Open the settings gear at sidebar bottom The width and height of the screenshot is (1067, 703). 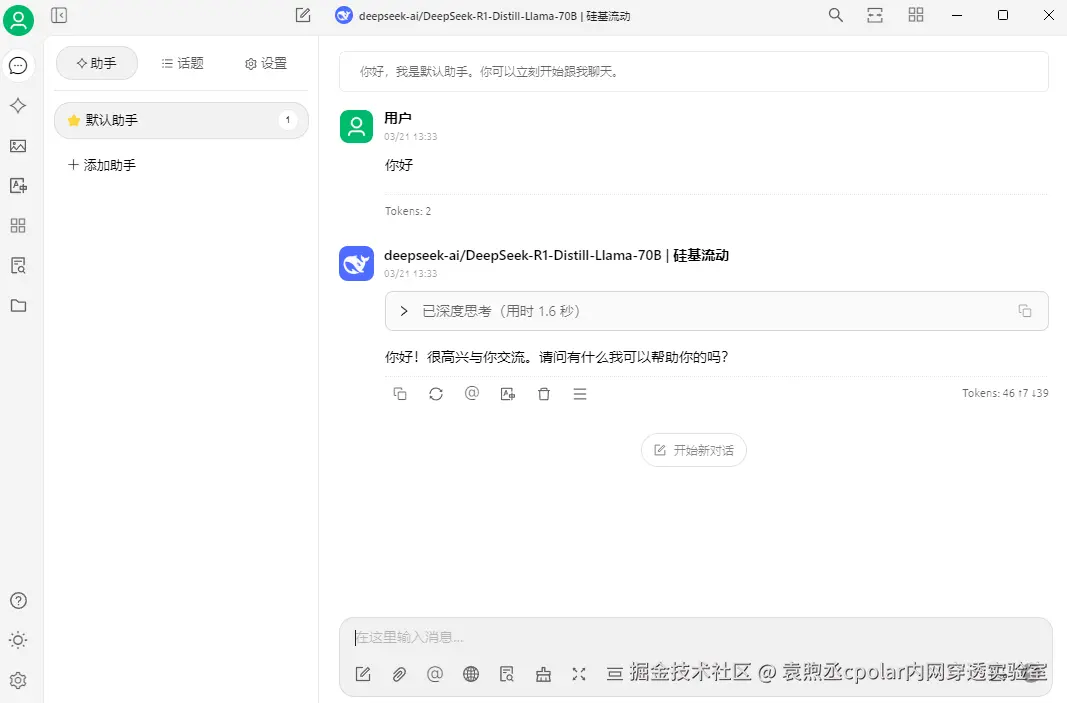click(x=18, y=681)
